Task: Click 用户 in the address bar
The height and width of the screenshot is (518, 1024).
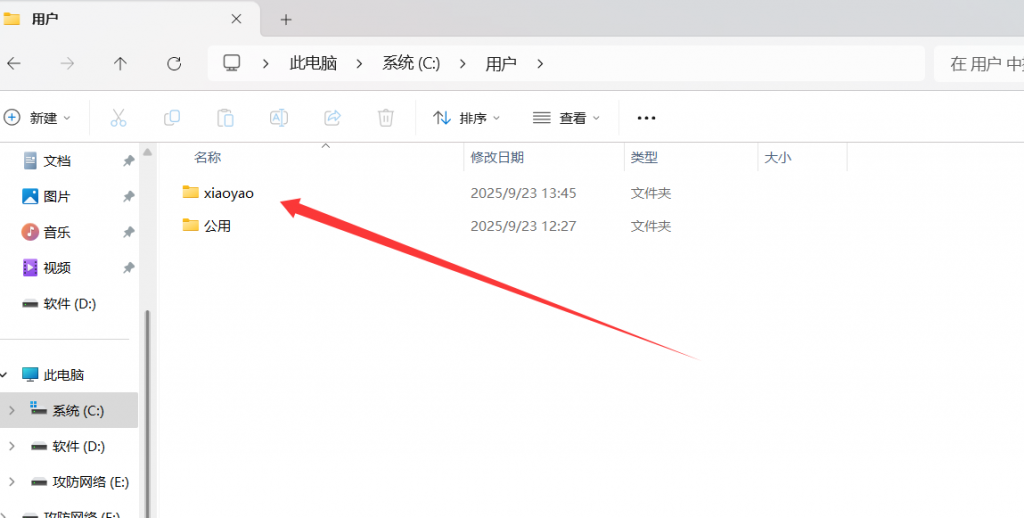Action: (501, 63)
